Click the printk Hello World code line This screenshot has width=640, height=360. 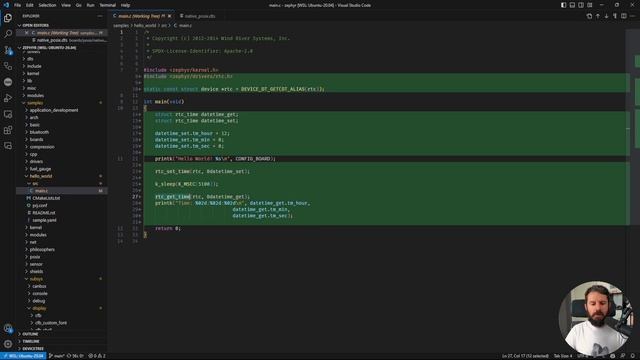(215, 159)
